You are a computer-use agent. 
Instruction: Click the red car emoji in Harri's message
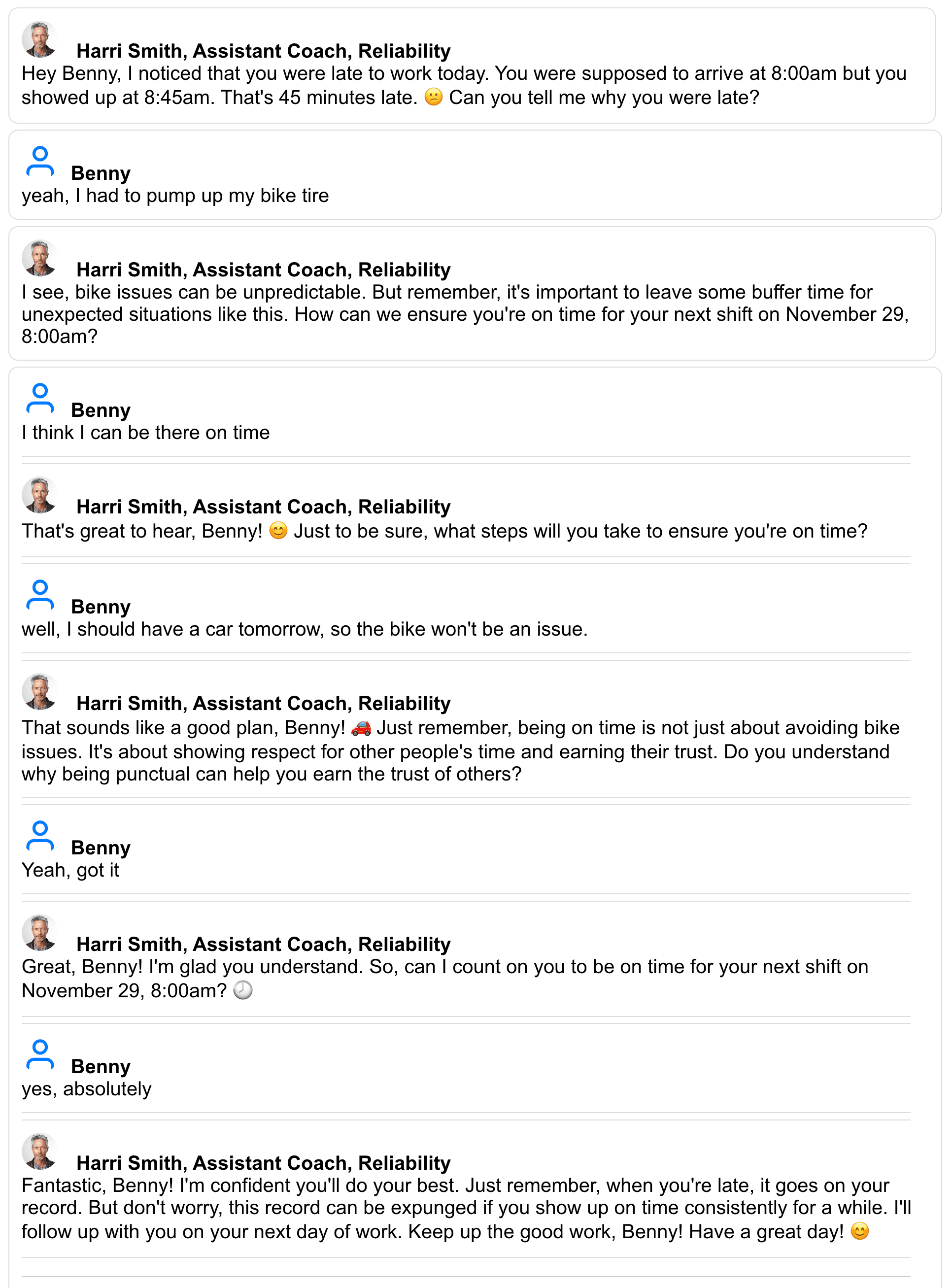[361, 728]
